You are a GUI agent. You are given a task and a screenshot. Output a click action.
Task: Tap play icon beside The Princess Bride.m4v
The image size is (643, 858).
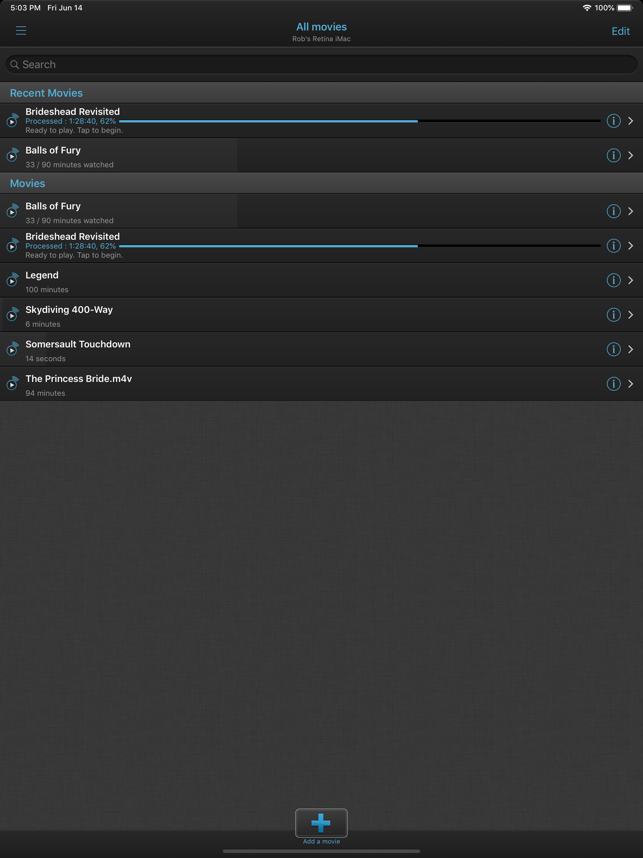(x=13, y=384)
